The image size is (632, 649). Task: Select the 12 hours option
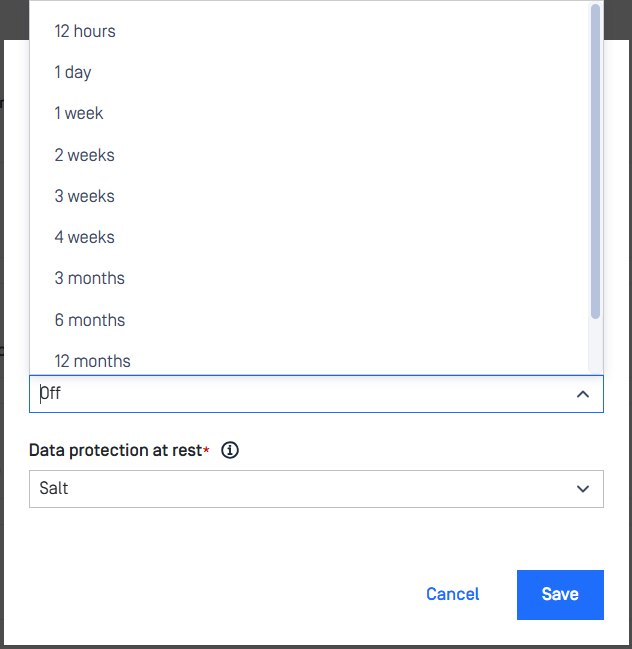point(309,31)
